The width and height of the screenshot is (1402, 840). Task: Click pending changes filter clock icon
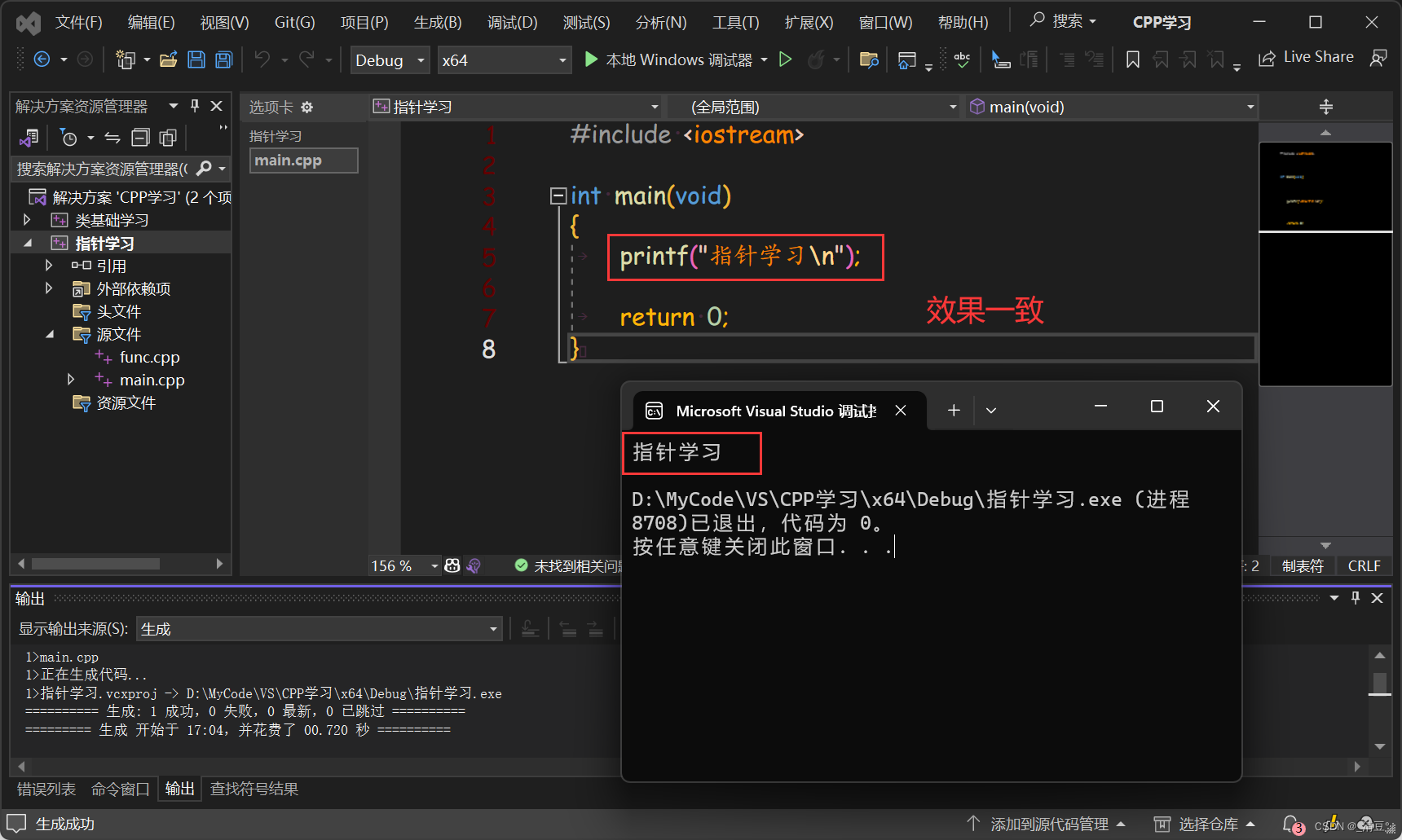(69, 138)
